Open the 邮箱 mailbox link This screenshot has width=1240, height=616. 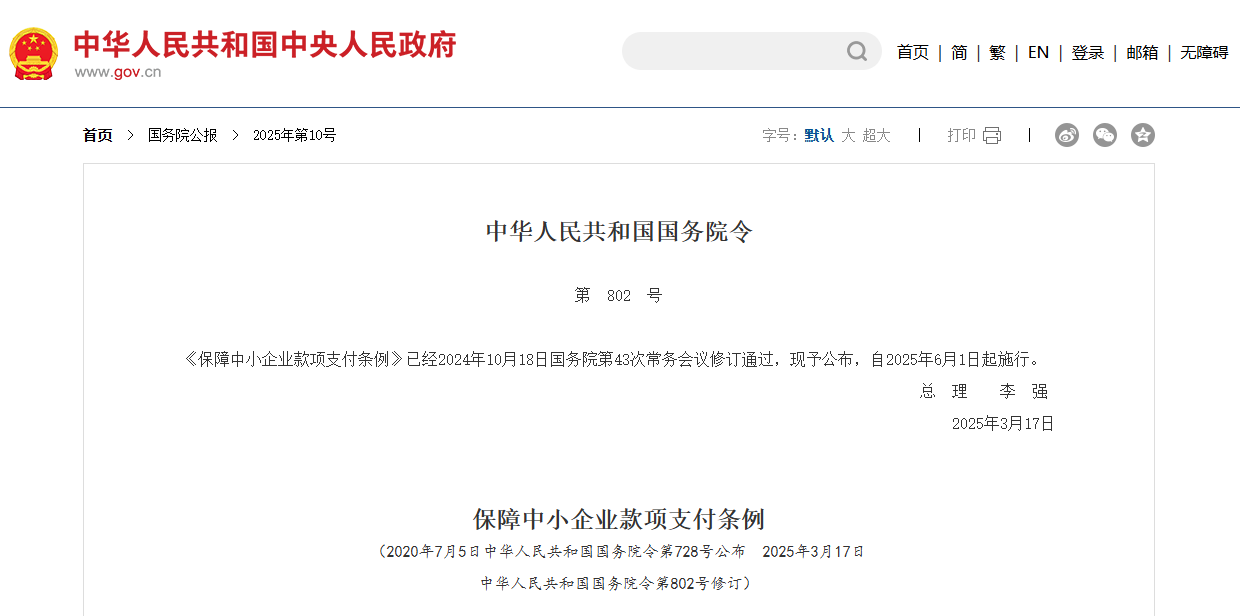pos(1142,52)
